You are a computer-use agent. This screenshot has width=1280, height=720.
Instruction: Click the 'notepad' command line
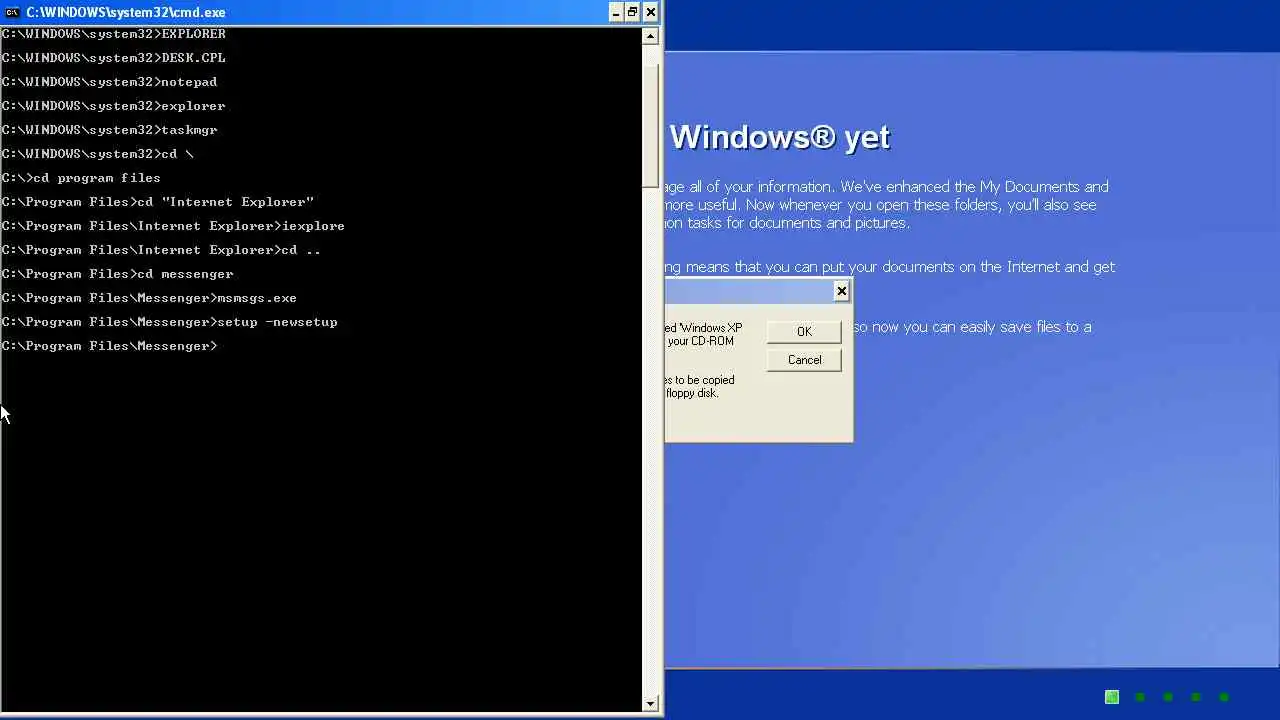109,82
